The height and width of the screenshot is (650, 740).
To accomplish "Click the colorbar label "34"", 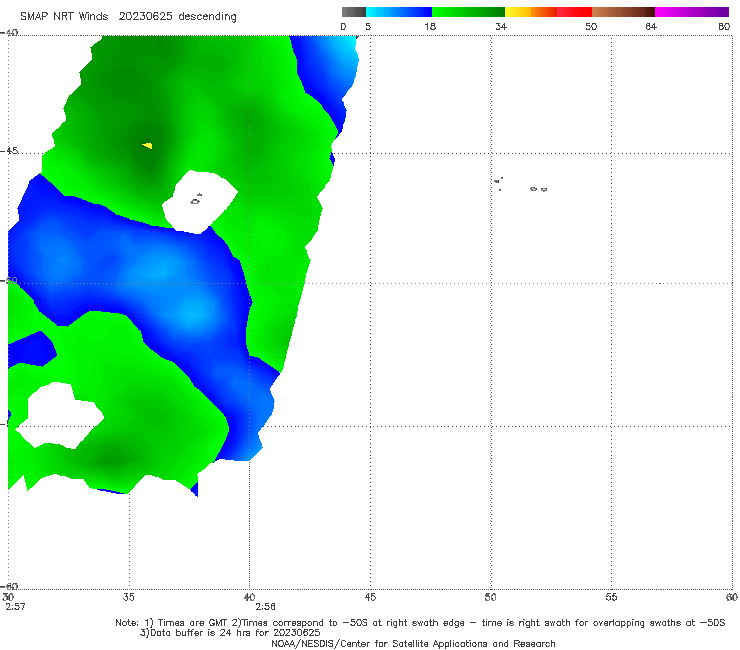I will click(501, 26).
